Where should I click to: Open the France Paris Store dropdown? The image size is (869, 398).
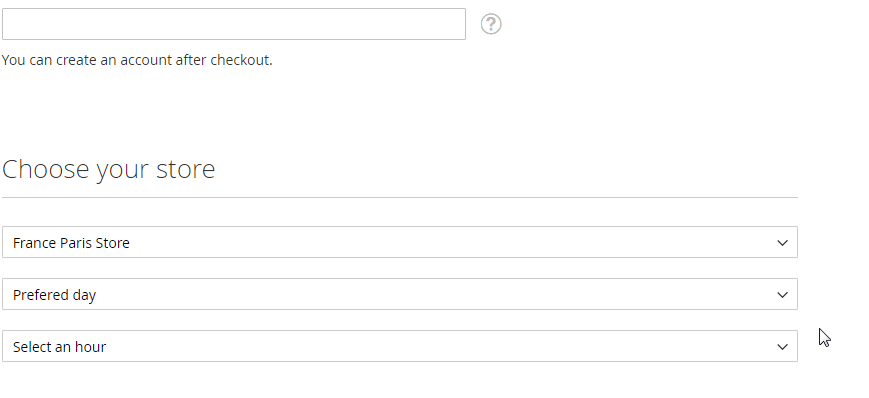click(400, 242)
